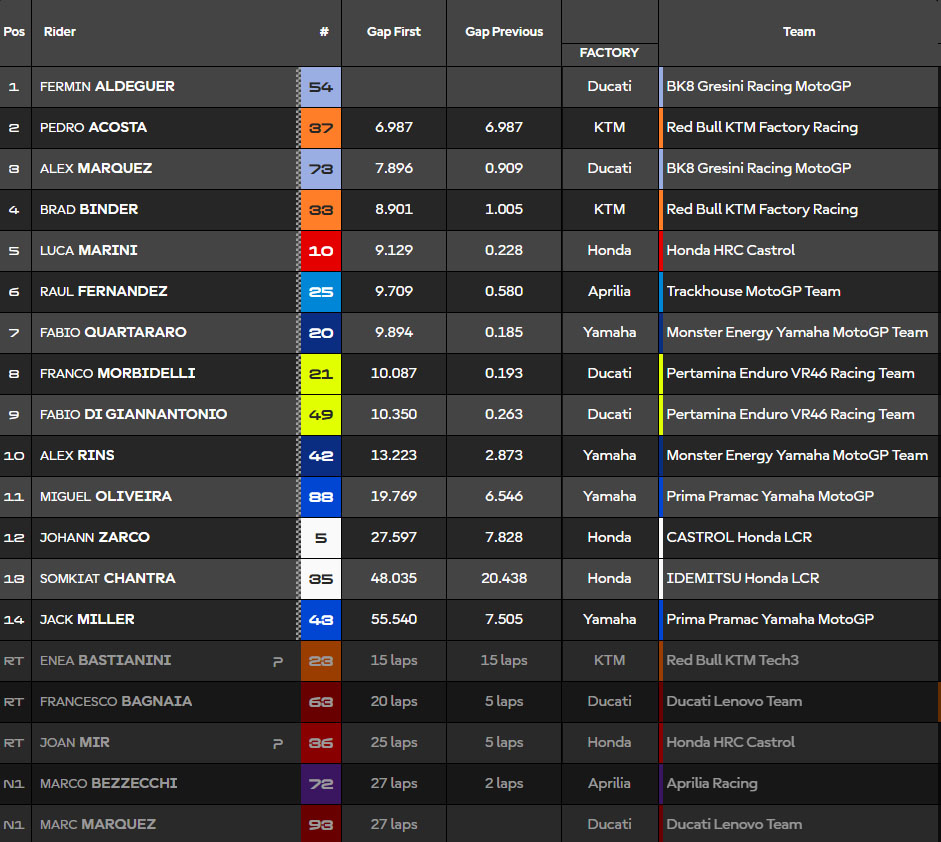
Task: Click the purple number 72 badge
Action: [321, 784]
